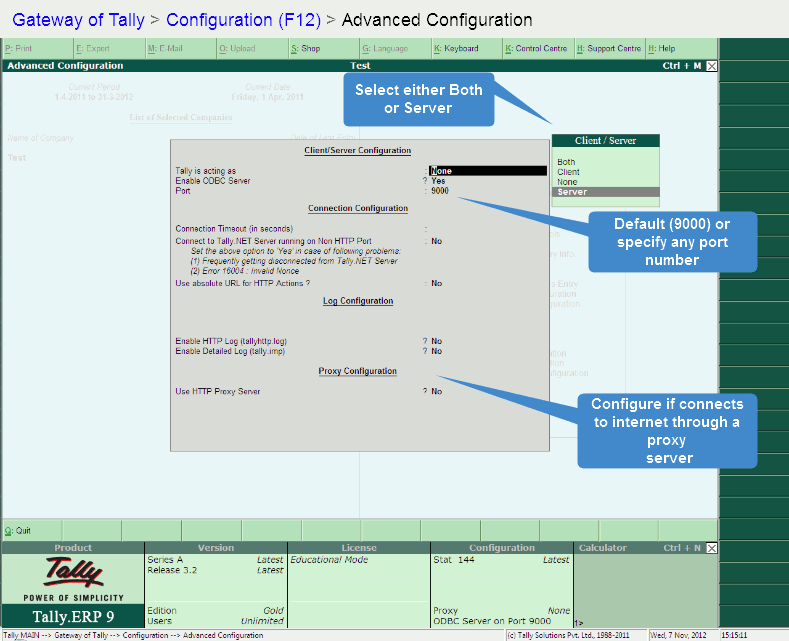Screen dimensions: 789x641
Task: Click the Proxy Configuration heading
Action: click(358, 371)
